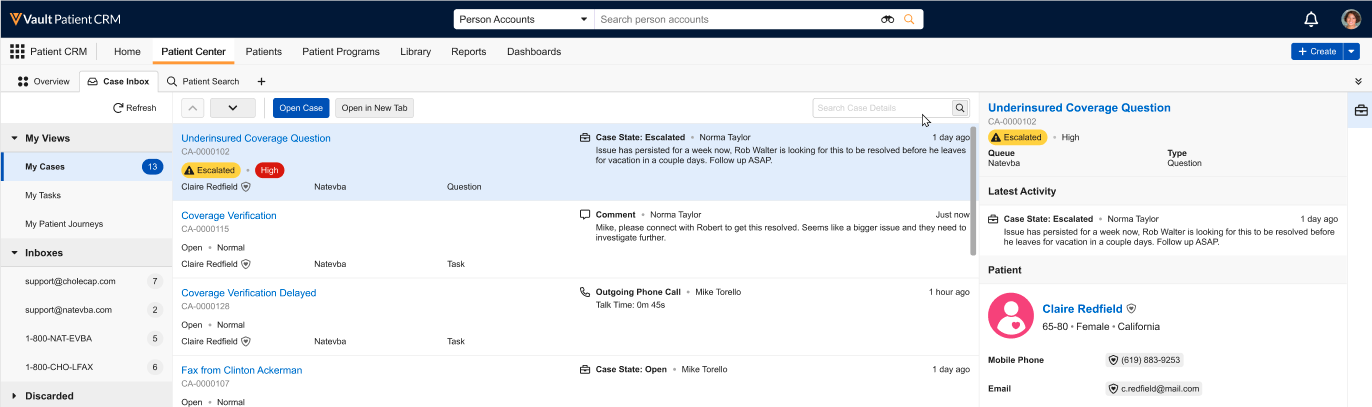Image resolution: width=1372 pixels, height=407 pixels.
Task: Click the plus icon to add tab
Action: tap(261, 81)
